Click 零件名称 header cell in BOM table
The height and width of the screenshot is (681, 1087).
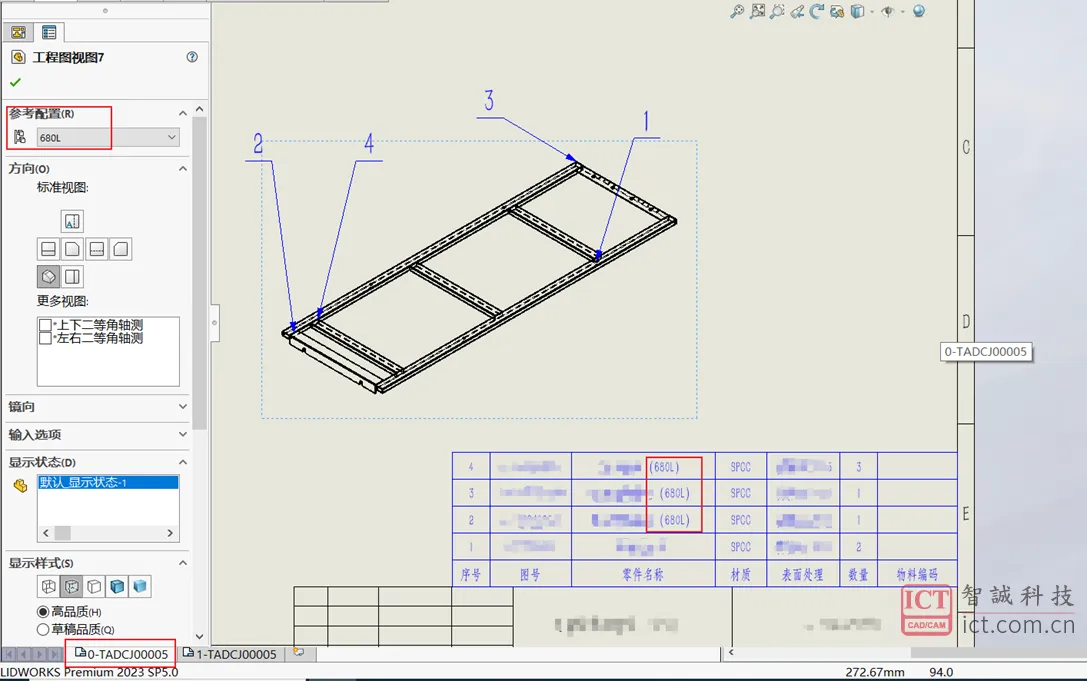[x=643, y=574]
